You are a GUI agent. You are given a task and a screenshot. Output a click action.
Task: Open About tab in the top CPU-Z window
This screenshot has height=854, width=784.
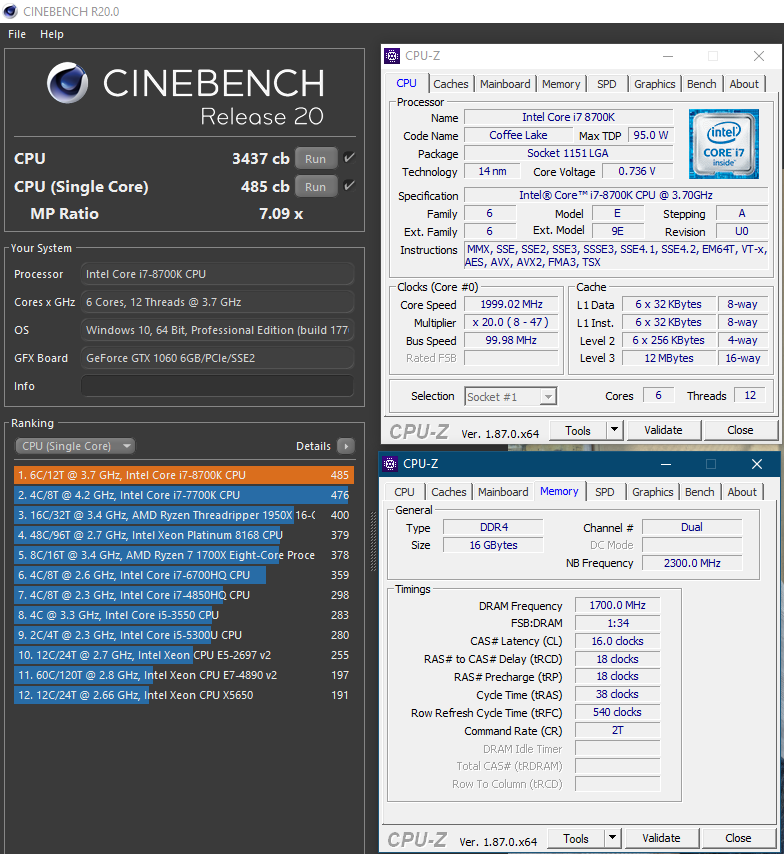point(744,84)
